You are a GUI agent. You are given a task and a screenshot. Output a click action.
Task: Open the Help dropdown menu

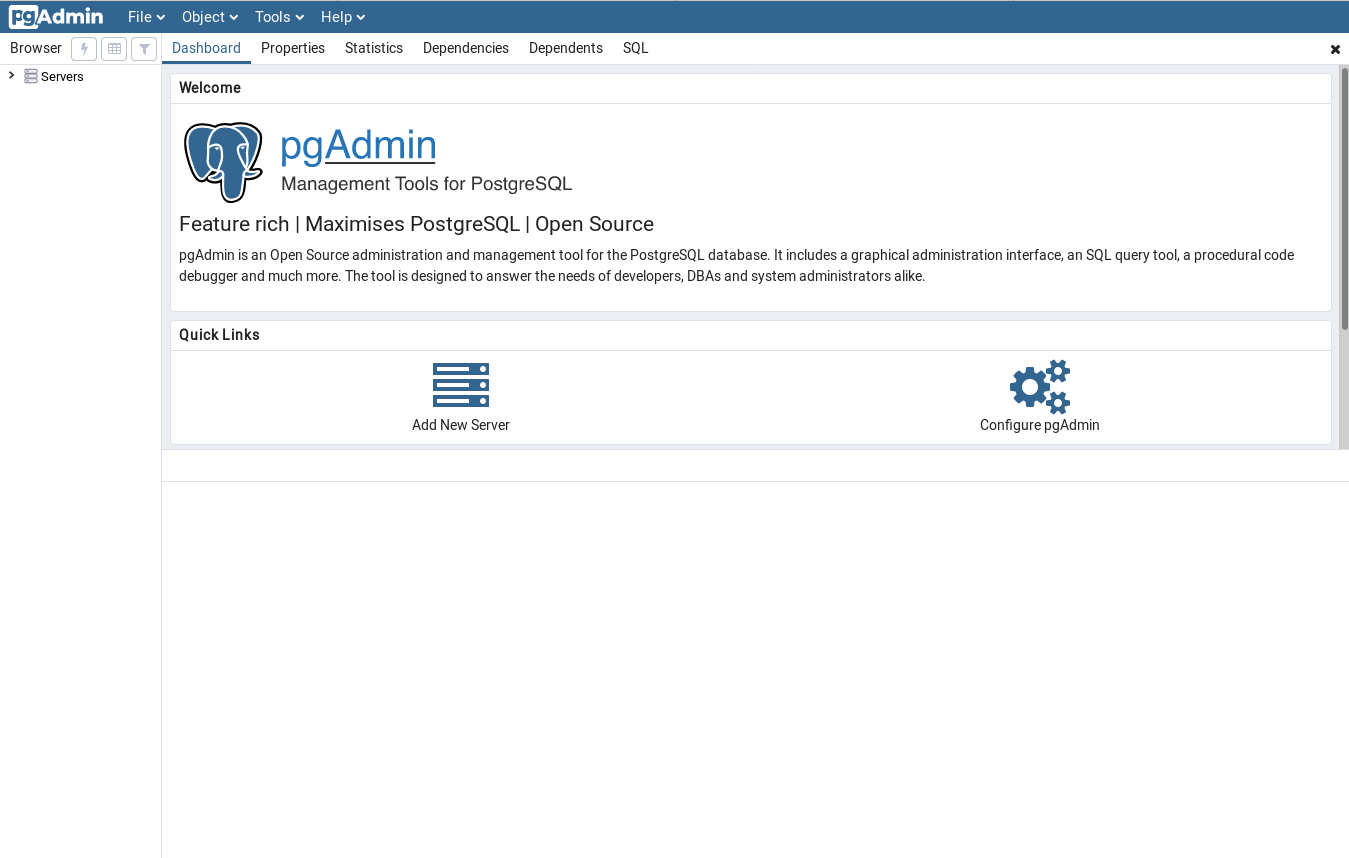(342, 16)
